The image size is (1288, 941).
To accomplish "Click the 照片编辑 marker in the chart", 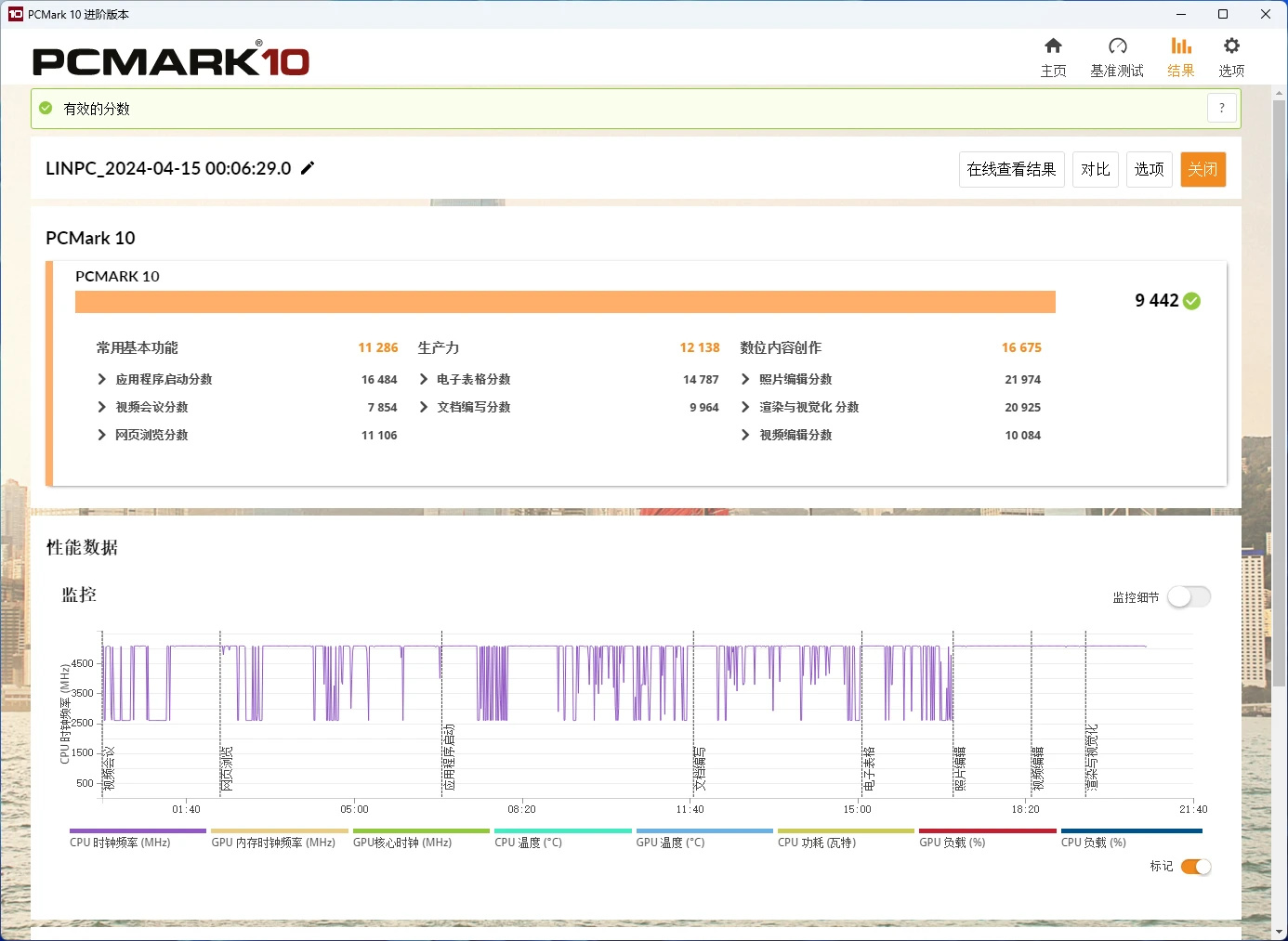I will click(960, 769).
